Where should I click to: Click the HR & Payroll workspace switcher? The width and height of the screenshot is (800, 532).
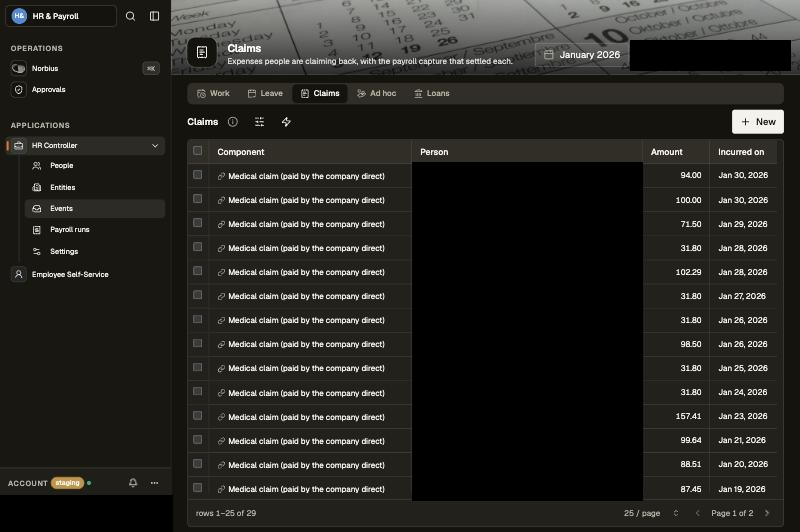pyautogui.click(x=61, y=16)
